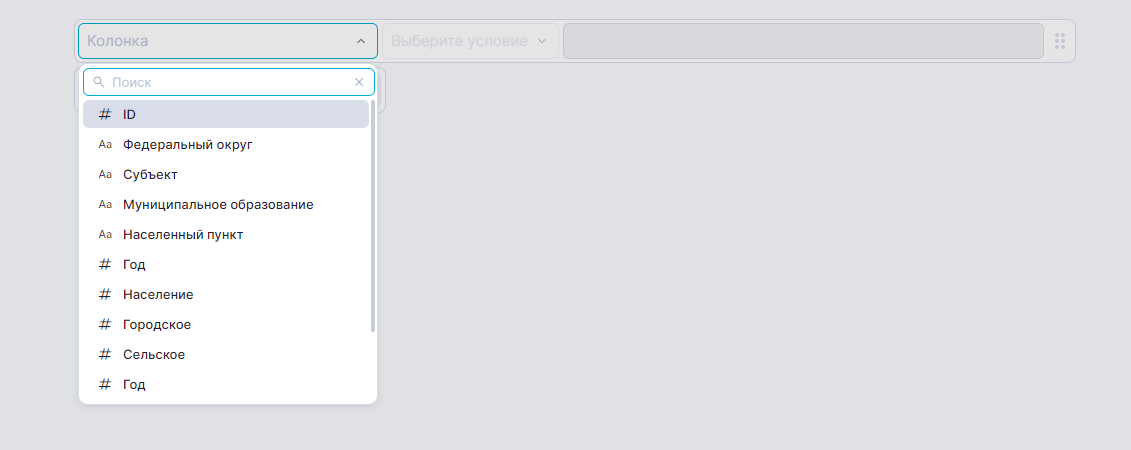Click the hash icon beside ID

(x=105, y=115)
